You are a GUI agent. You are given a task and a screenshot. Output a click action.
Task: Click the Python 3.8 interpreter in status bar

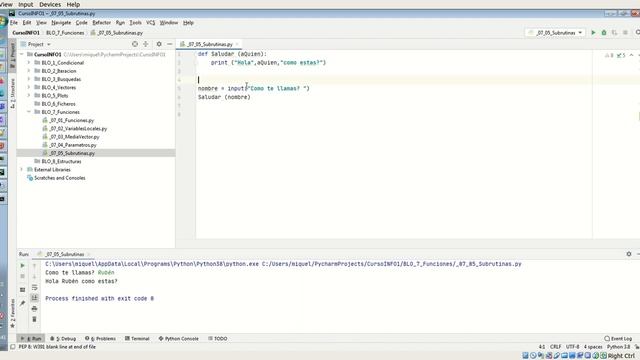click(618, 347)
